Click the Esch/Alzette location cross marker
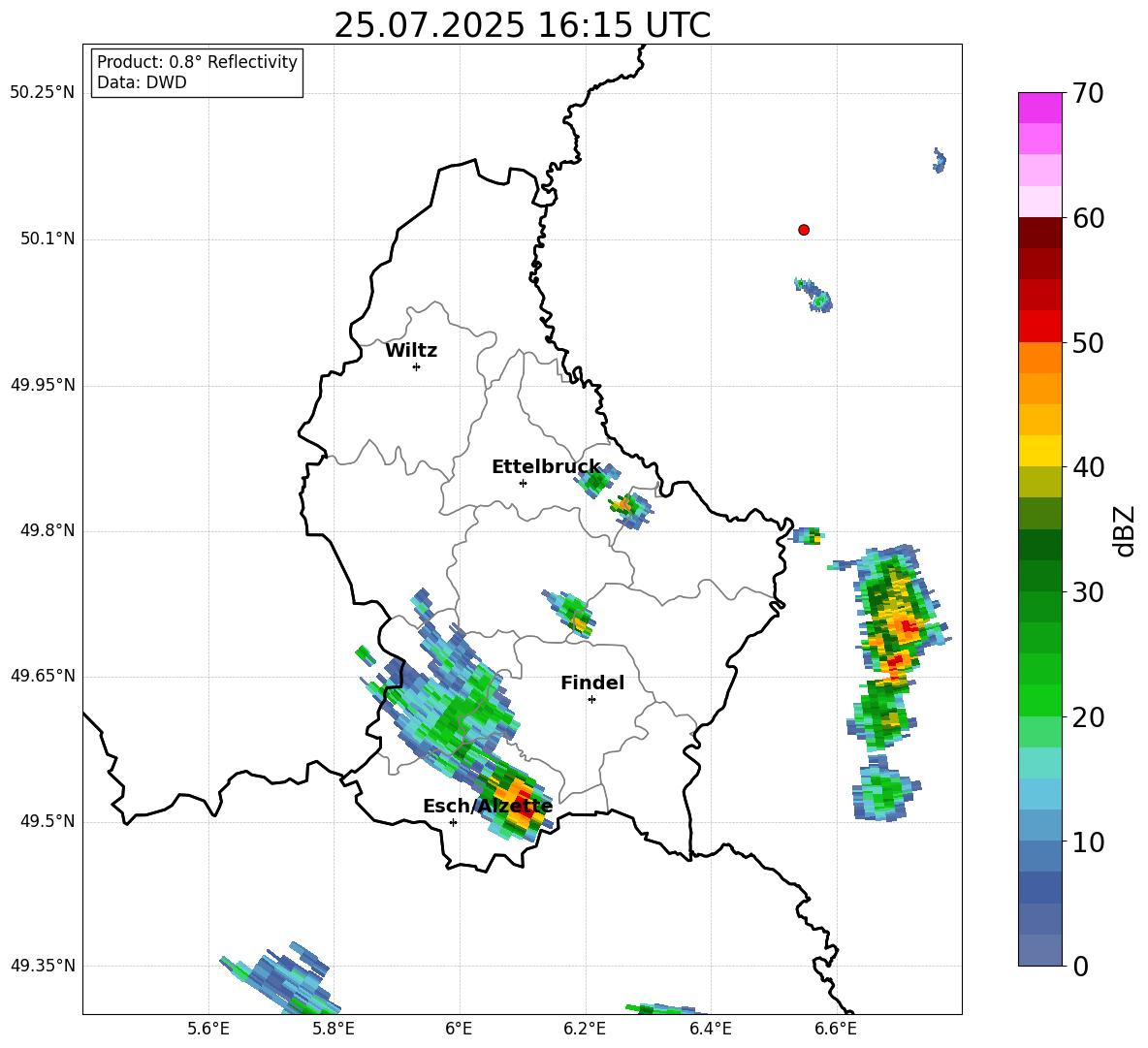 click(453, 822)
